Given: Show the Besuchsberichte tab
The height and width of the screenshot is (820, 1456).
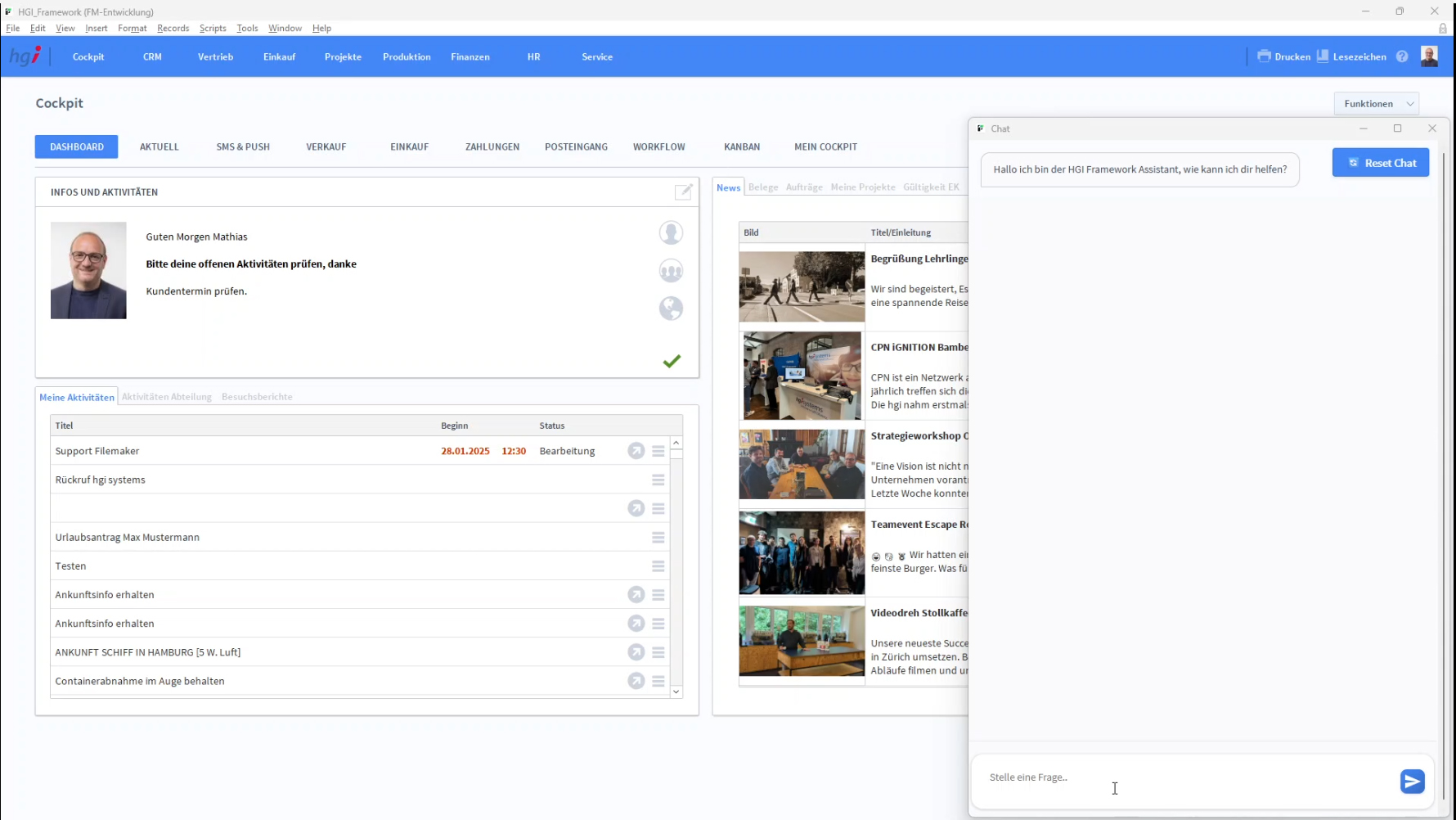Looking at the screenshot, I should coord(257,397).
